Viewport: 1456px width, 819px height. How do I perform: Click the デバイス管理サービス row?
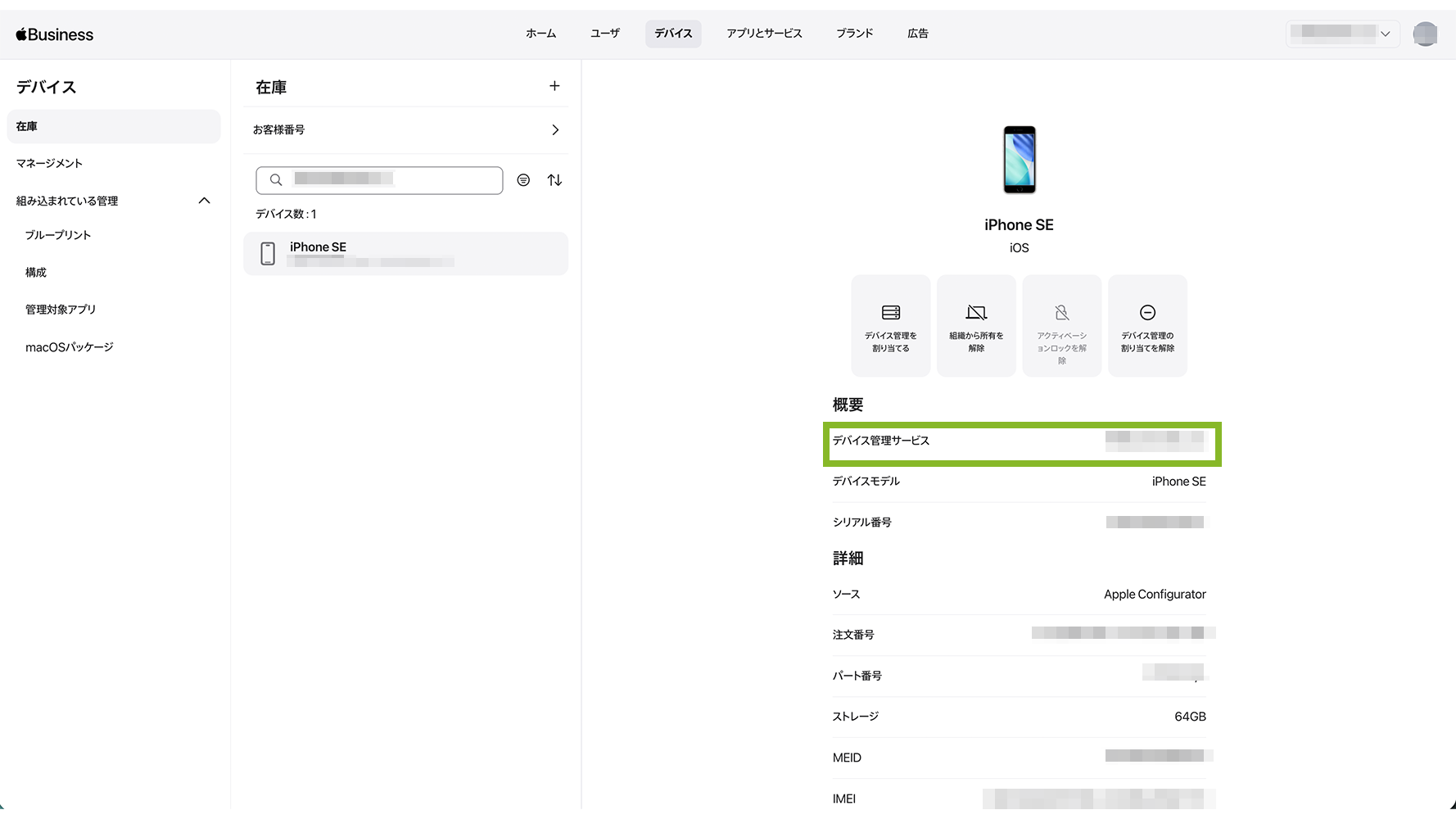coord(1021,443)
